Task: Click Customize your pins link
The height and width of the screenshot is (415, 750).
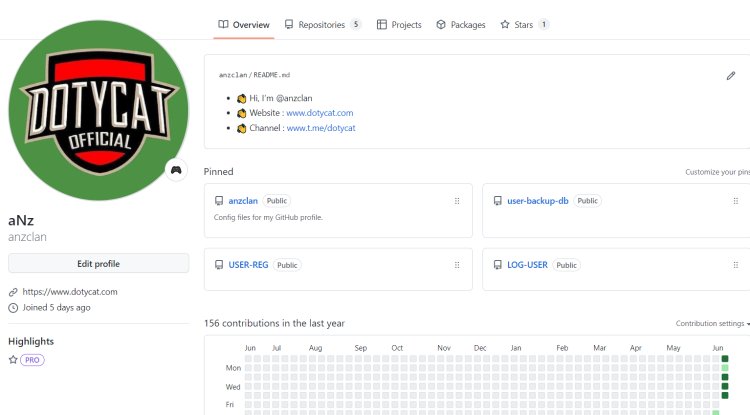Action: pos(716,172)
